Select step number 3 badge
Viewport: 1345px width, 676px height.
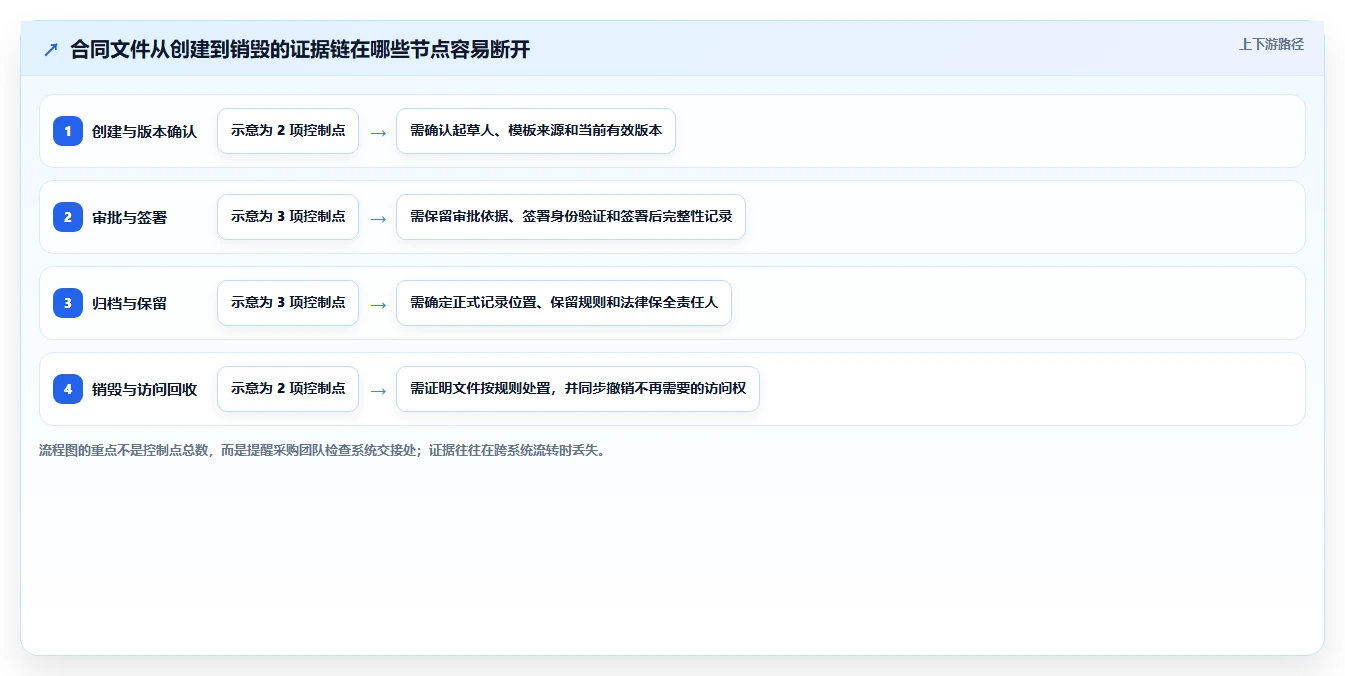pos(68,303)
